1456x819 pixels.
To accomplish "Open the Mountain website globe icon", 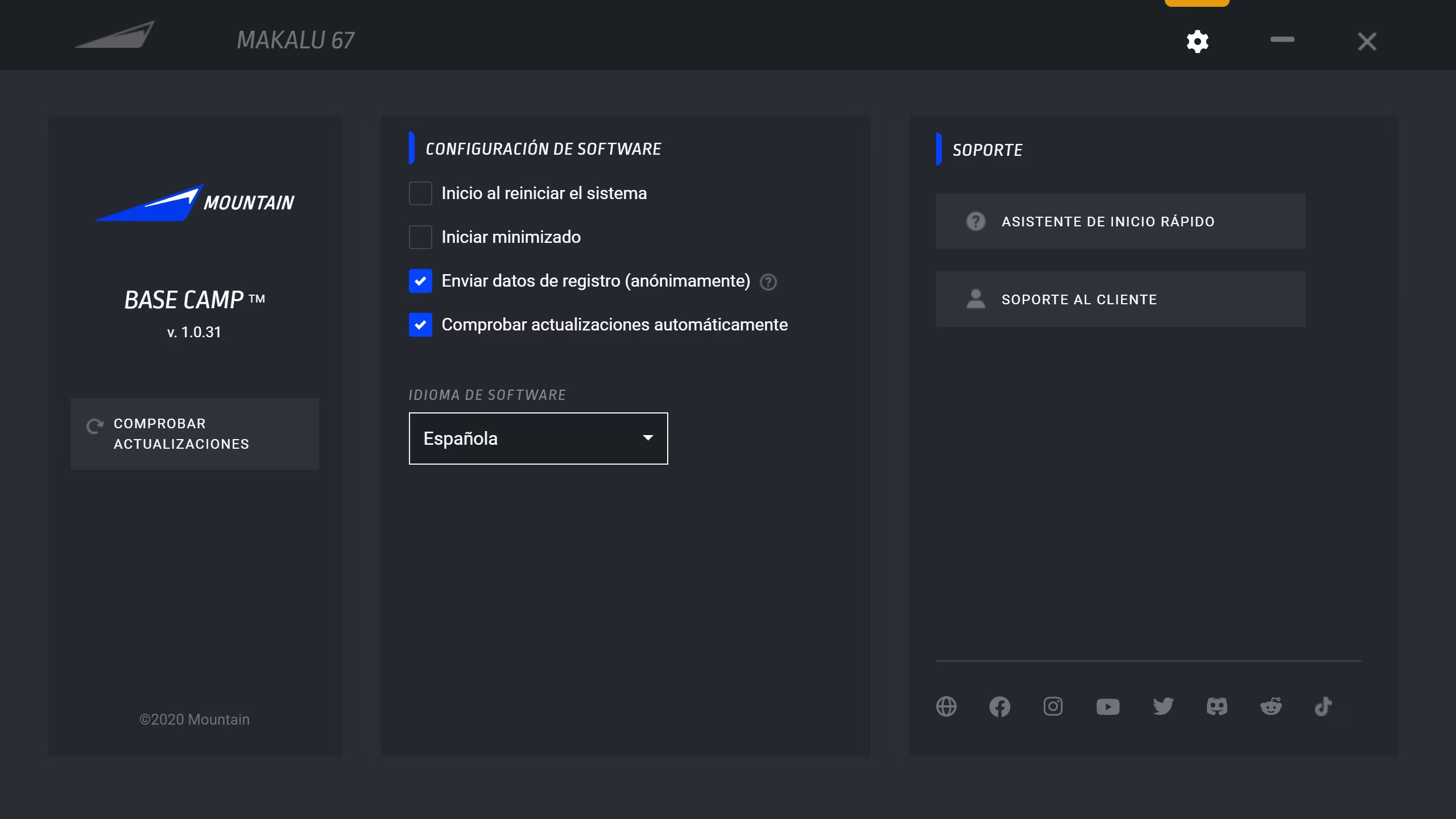I will pos(946,706).
